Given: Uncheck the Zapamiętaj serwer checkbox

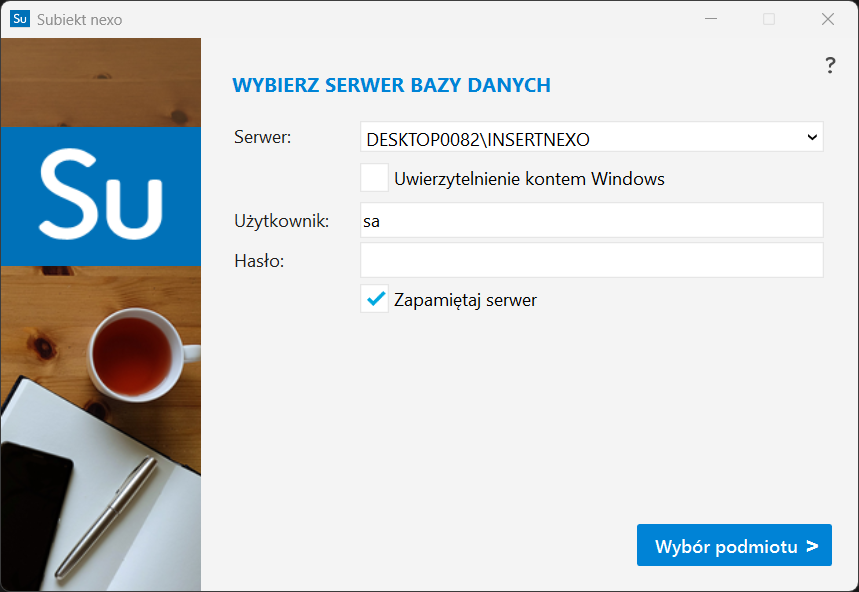Looking at the screenshot, I should (374, 298).
